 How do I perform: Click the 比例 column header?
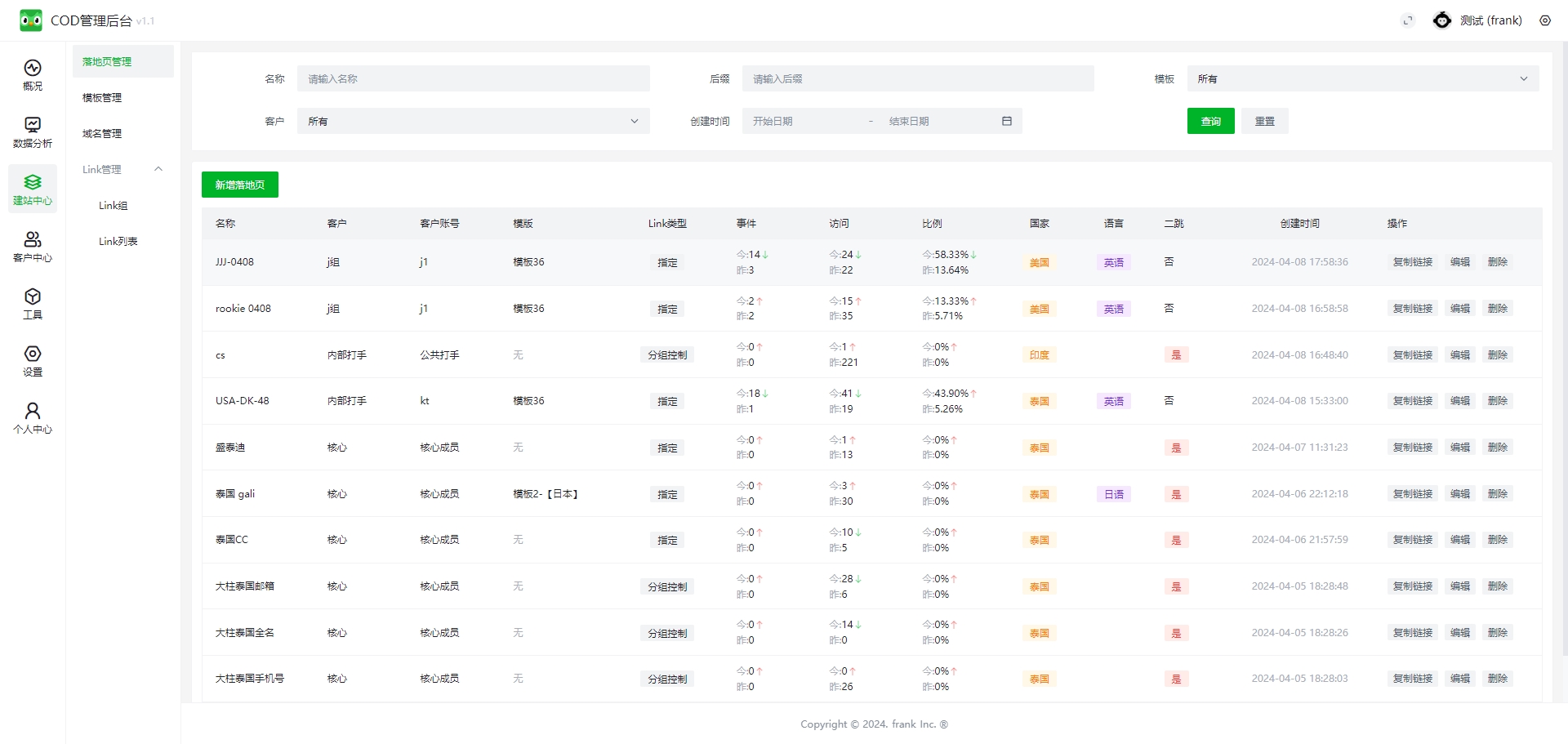click(x=932, y=223)
